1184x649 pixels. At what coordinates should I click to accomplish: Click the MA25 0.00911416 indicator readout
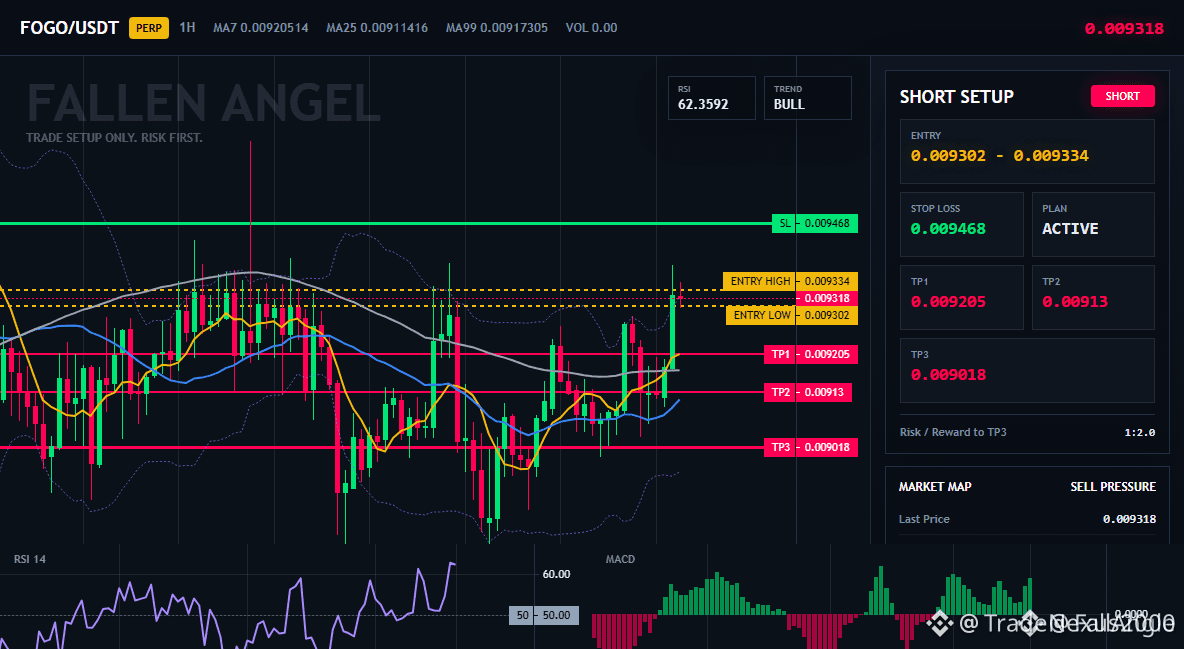[x=377, y=28]
